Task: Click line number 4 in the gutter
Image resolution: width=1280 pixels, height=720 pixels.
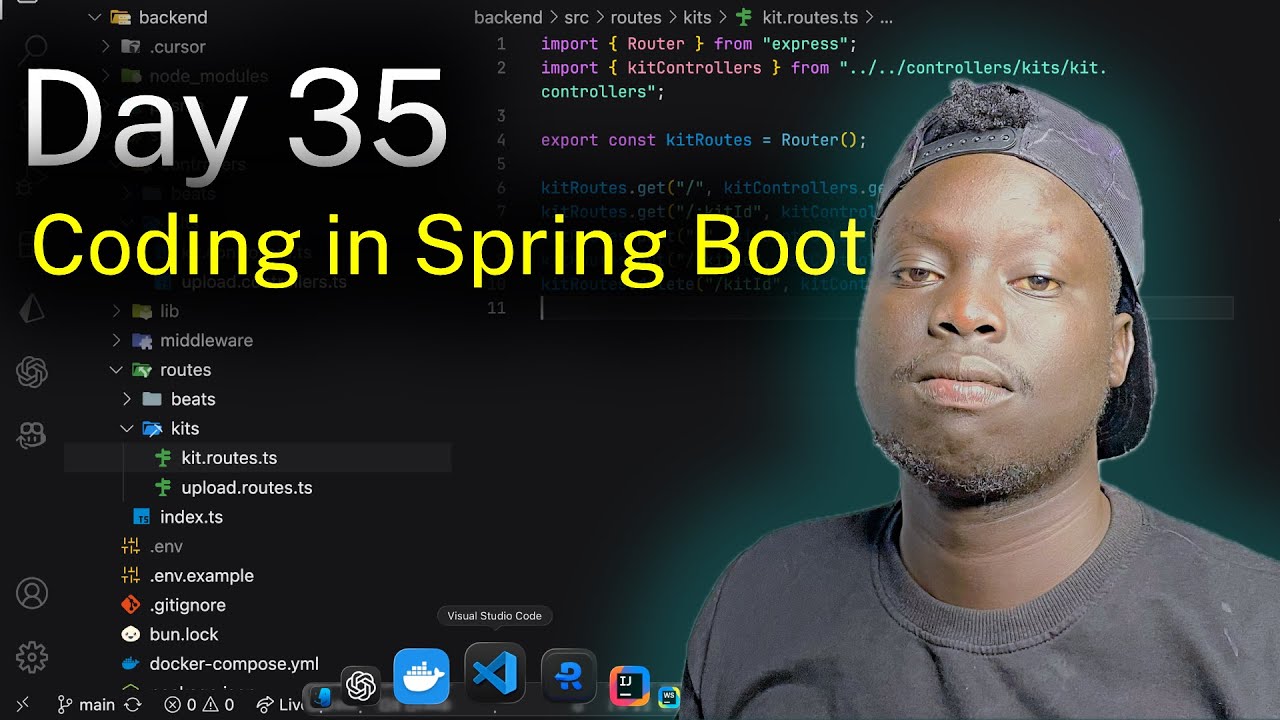Action: [501, 140]
